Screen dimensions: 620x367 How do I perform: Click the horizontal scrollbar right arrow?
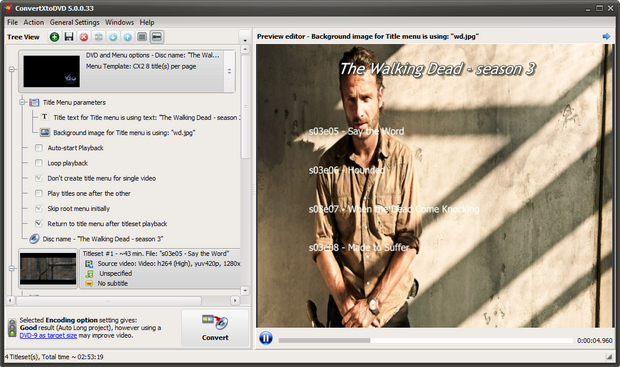[235, 301]
